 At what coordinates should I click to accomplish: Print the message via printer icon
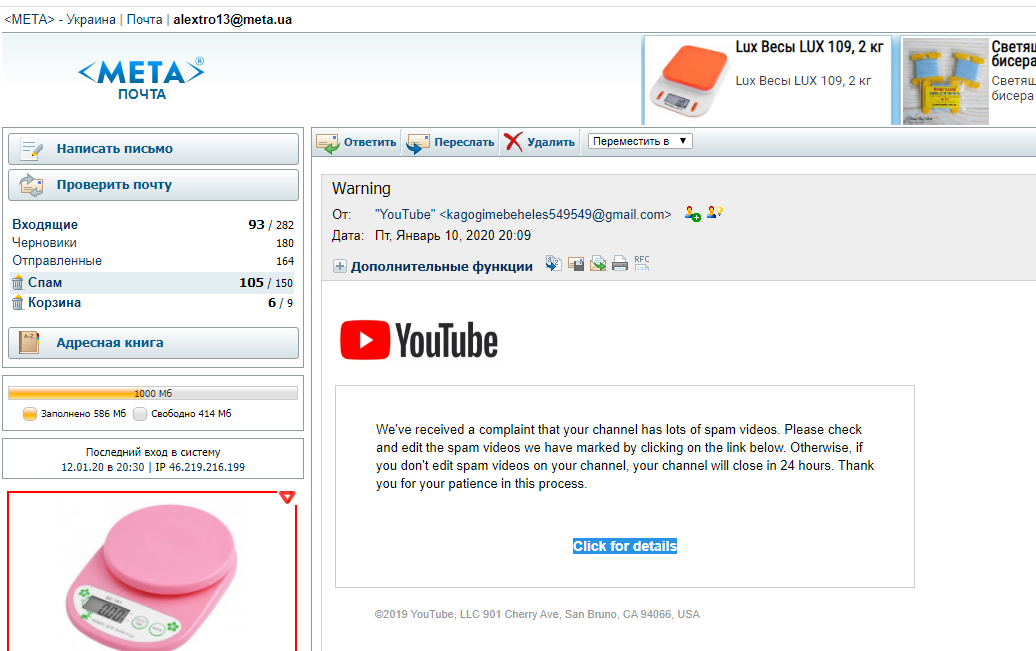[620, 264]
